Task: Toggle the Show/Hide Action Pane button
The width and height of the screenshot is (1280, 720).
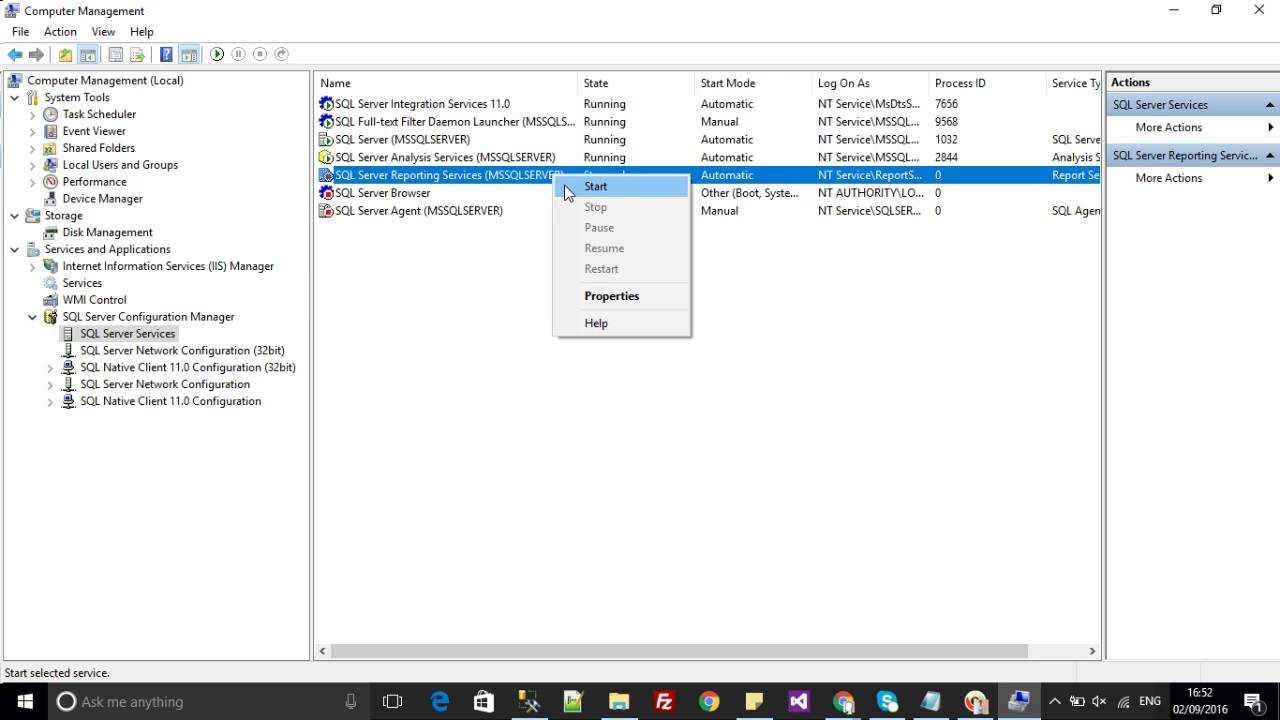Action: point(188,54)
